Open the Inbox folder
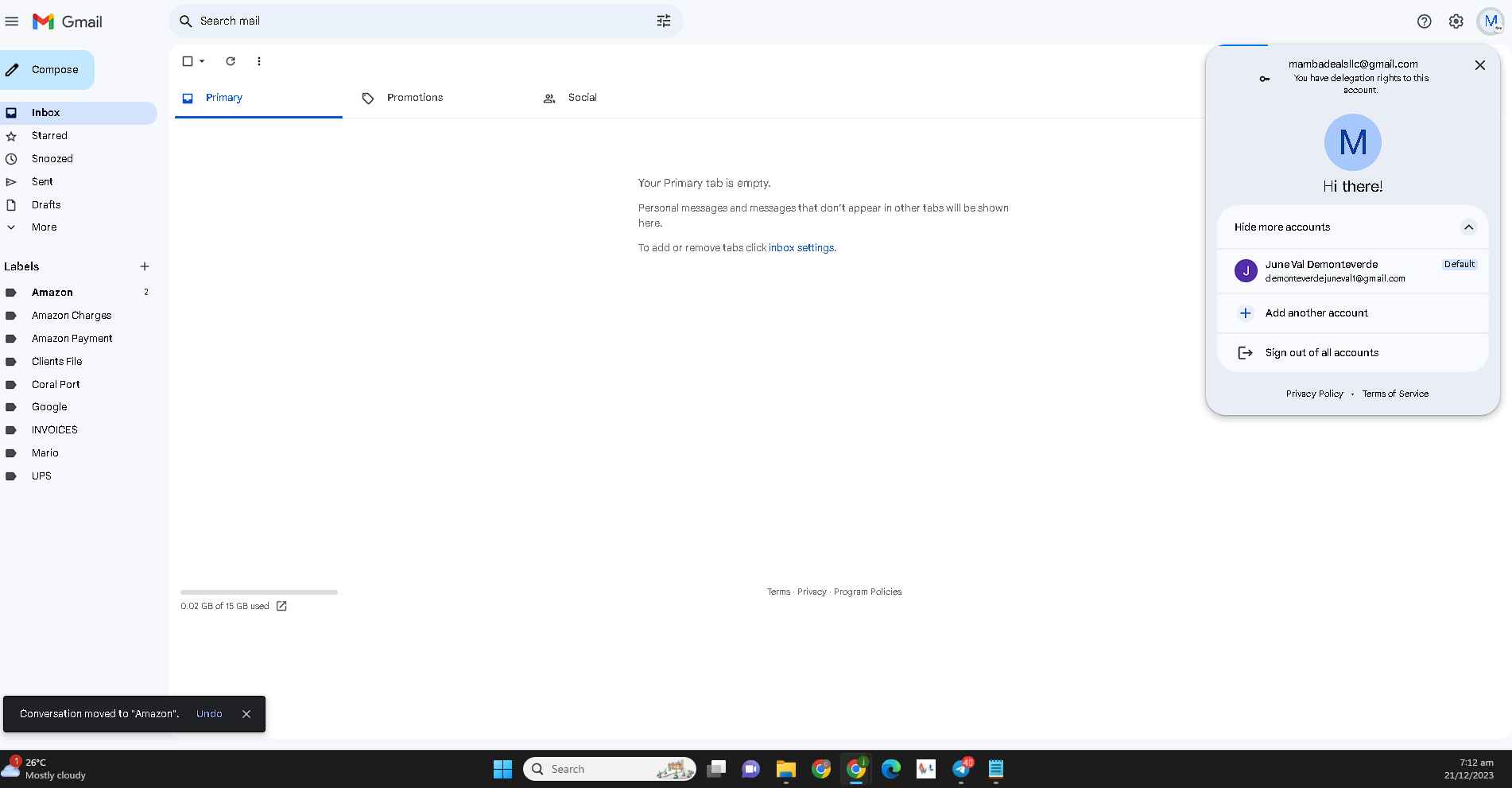Viewport: 1512px width, 788px height. coord(79,113)
